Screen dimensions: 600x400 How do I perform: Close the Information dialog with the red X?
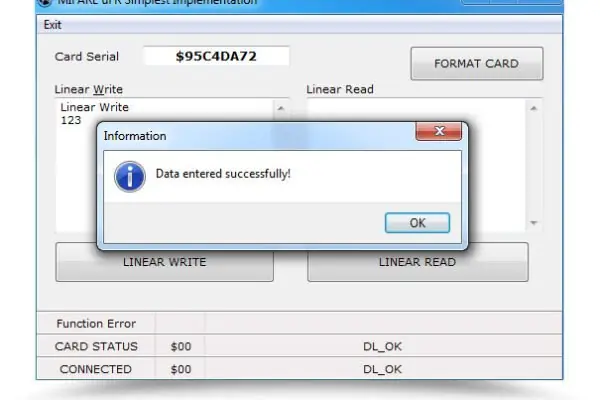tap(439, 131)
